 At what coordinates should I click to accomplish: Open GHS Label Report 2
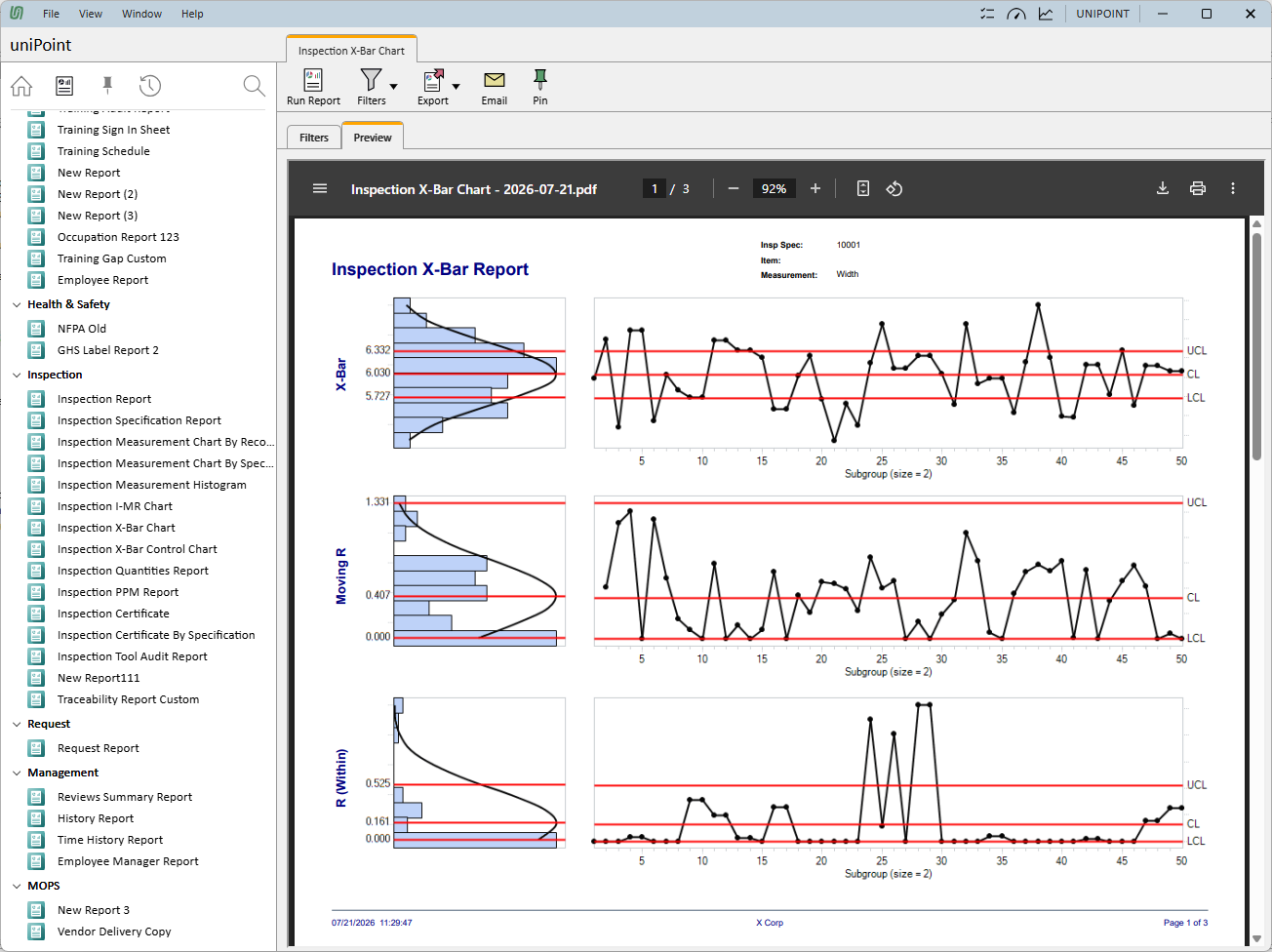pos(107,350)
